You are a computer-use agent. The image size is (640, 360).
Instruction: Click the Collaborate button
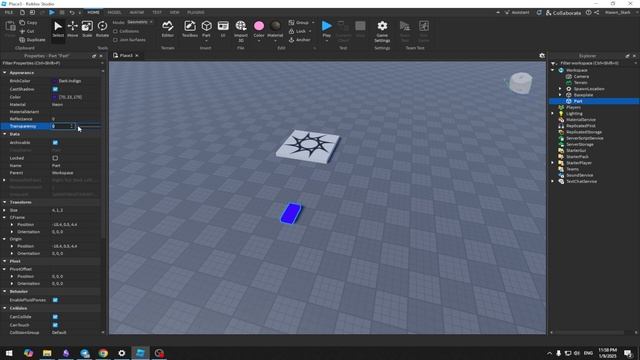coord(563,13)
